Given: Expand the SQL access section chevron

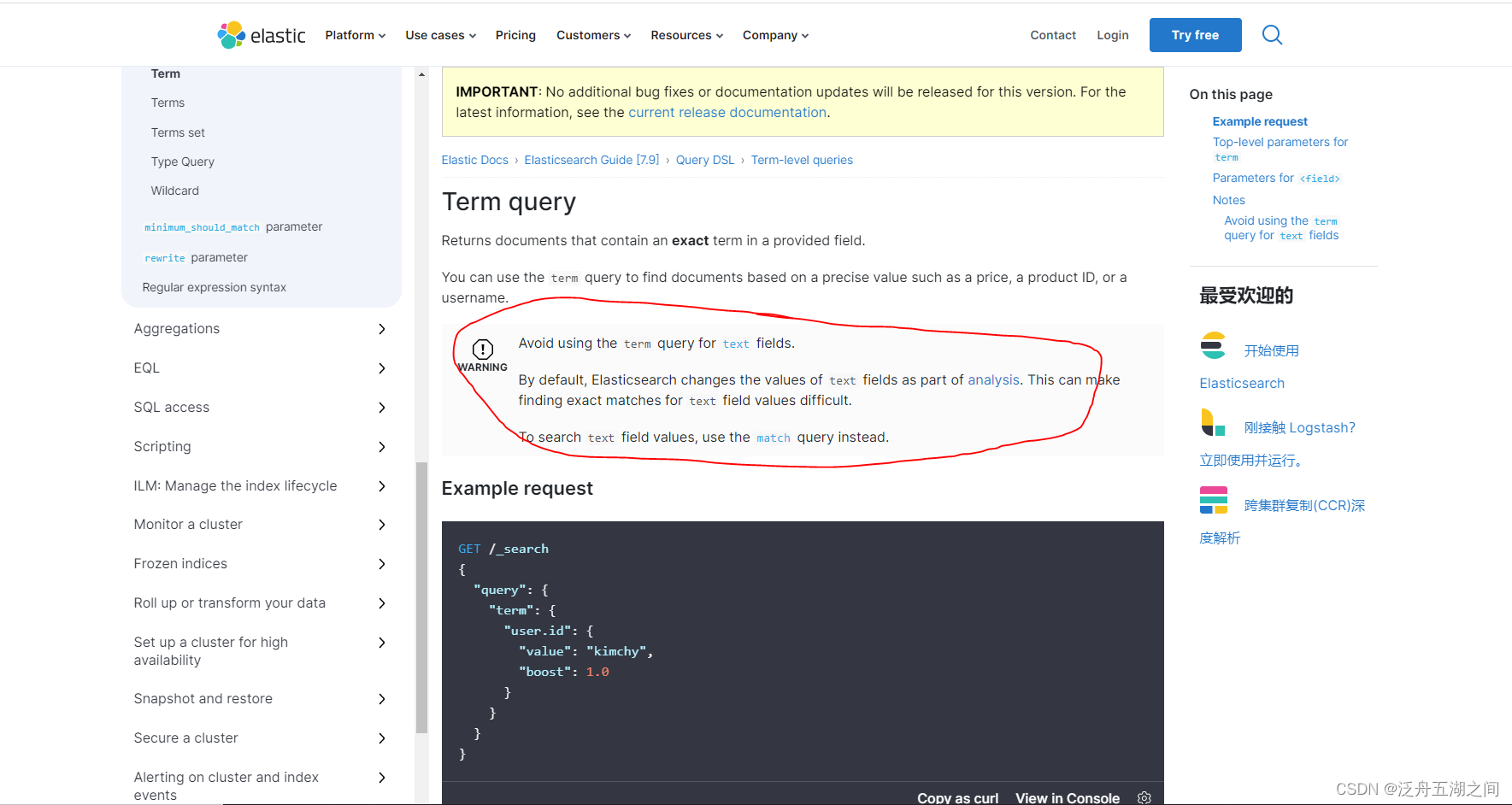Looking at the screenshot, I should [382, 408].
